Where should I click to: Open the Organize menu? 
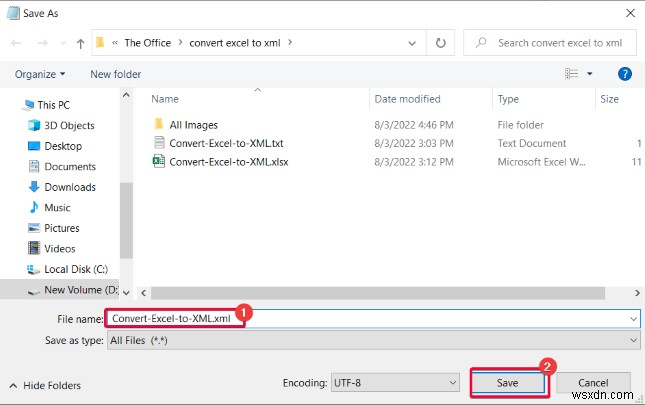click(40, 74)
